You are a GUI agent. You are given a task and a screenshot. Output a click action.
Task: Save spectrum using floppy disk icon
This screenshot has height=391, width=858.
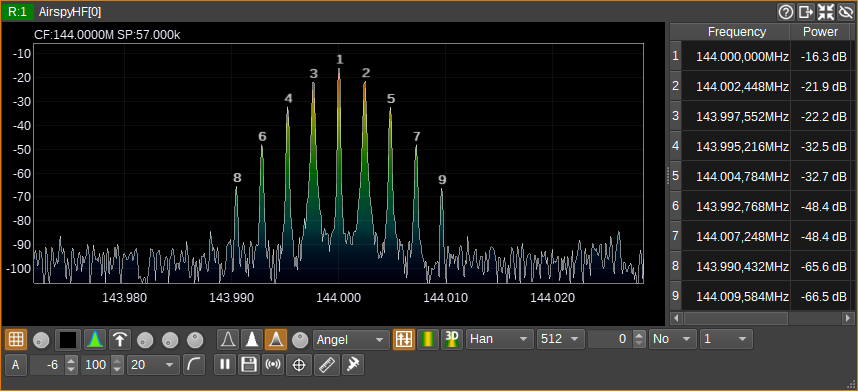tap(249, 365)
